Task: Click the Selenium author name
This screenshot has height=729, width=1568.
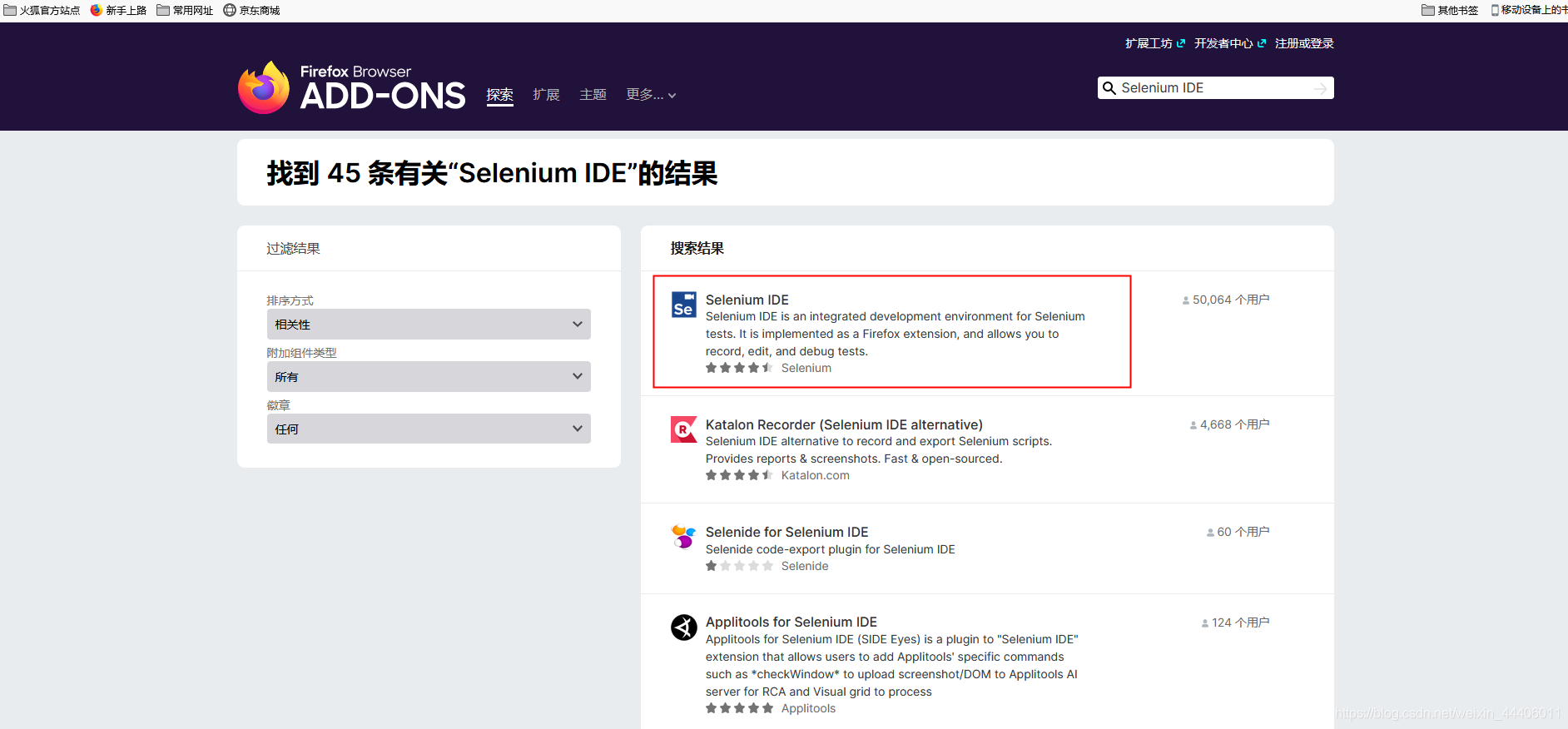Action: click(806, 368)
